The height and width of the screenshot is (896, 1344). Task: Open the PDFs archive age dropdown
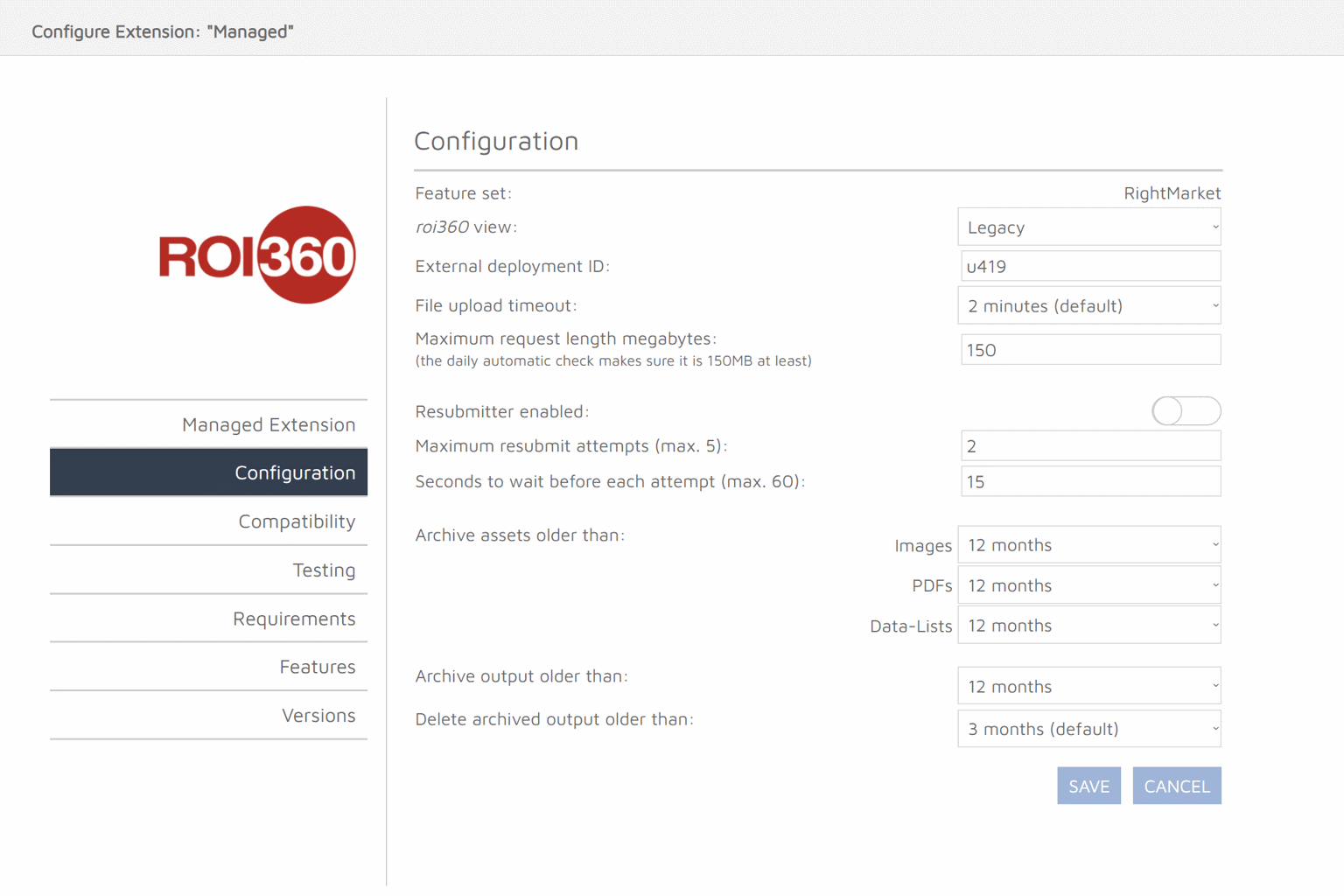[1088, 585]
